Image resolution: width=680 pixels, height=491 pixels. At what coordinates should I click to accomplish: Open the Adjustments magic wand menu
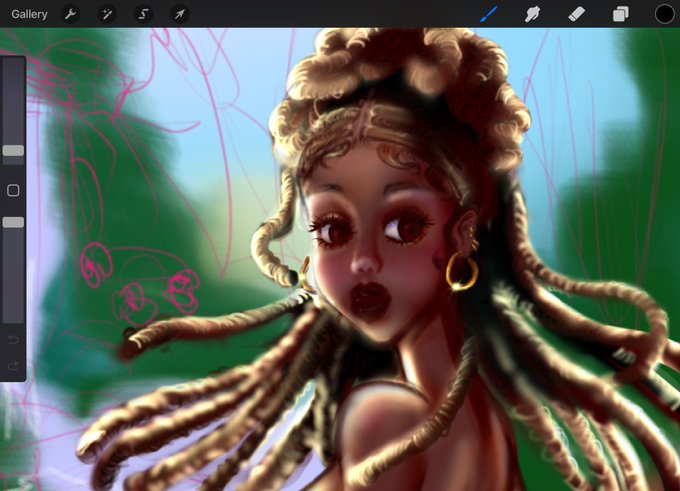coord(107,14)
